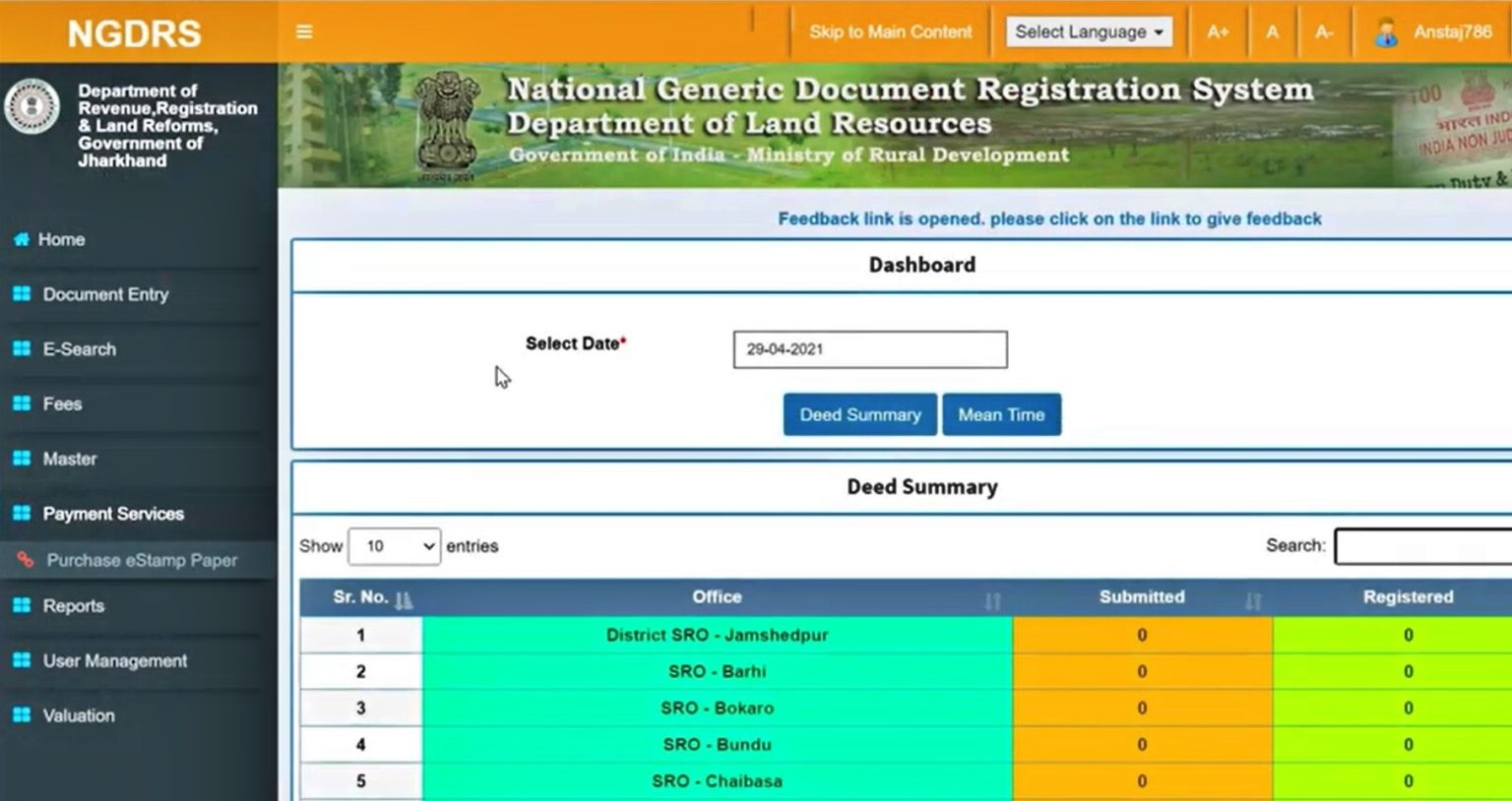Collapse the sidebar with the hamburger menu
Viewport: 1512px width, 801px height.
click(x=303, y=31)
